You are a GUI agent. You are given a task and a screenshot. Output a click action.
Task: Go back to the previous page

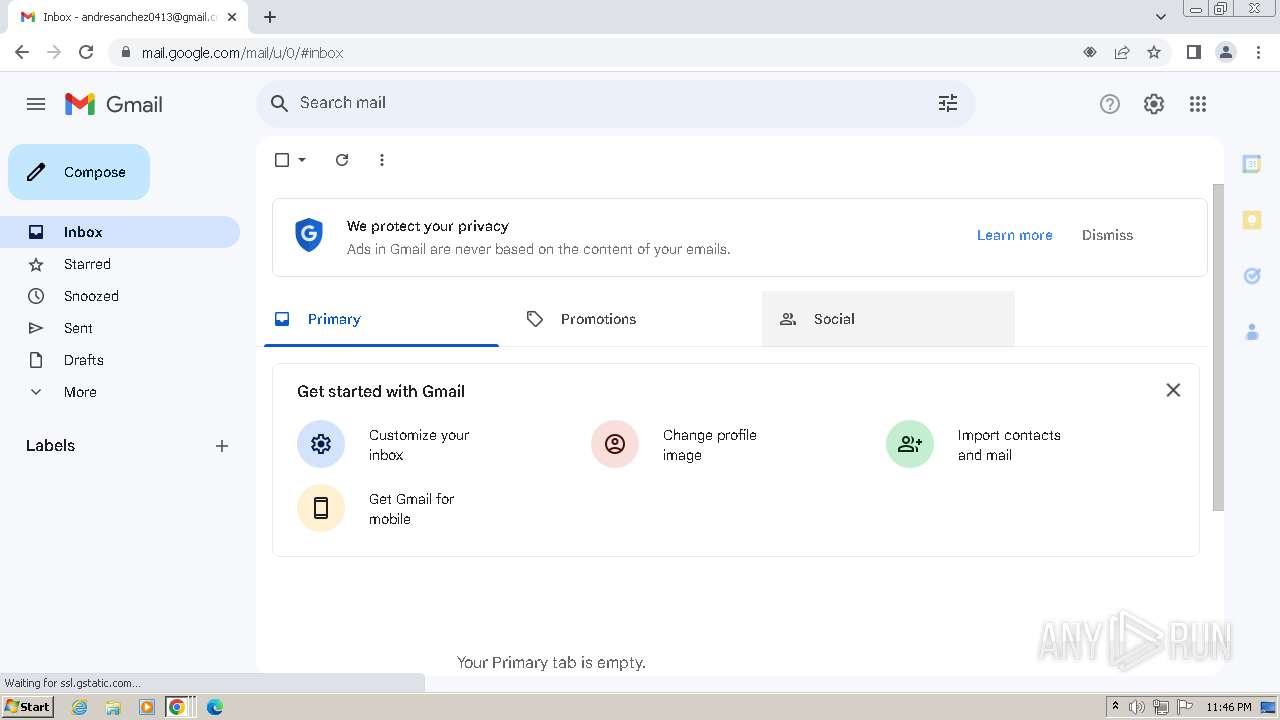(22, 52)
